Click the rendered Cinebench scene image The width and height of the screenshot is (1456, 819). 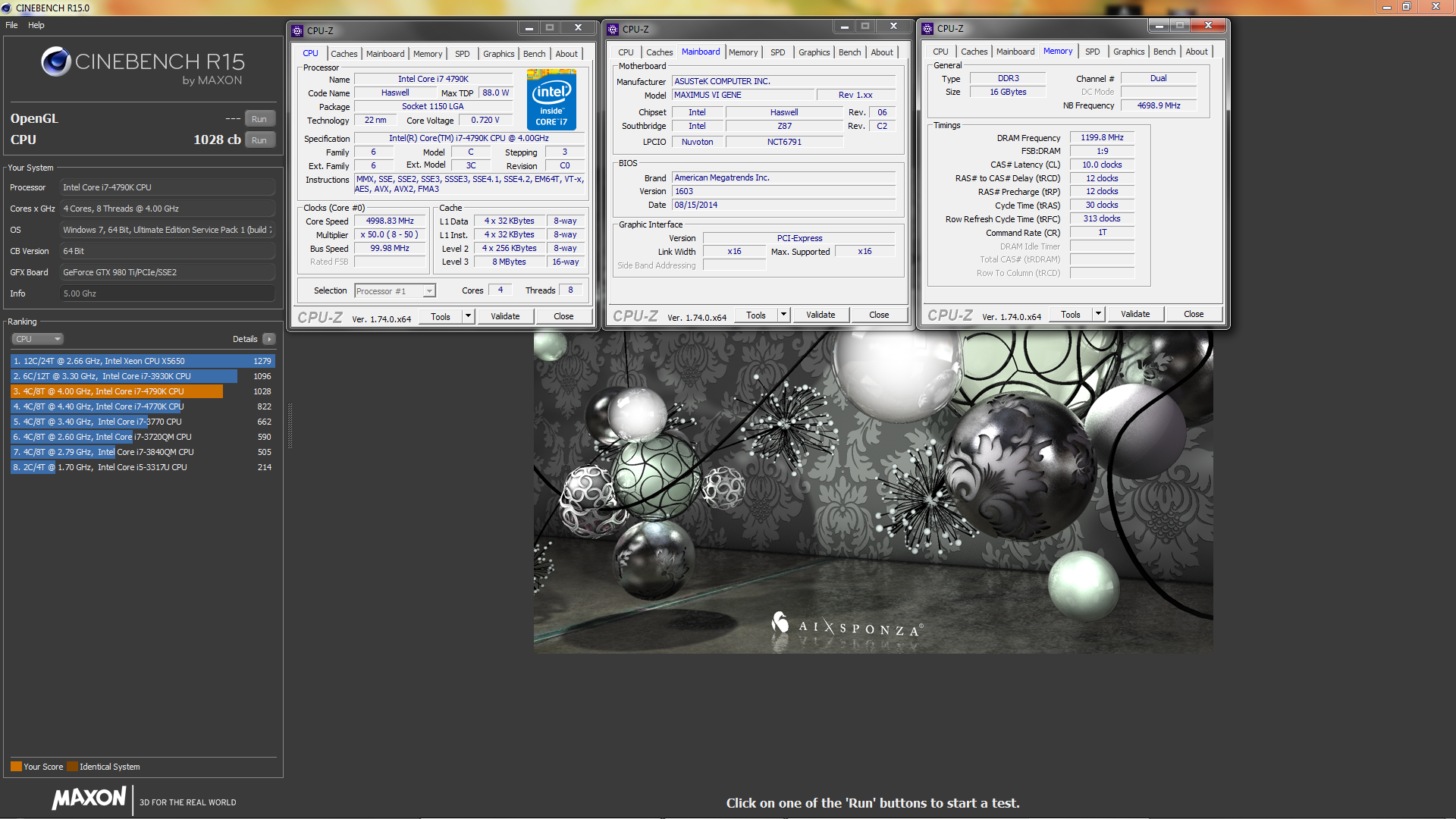(x=873, y=491)
